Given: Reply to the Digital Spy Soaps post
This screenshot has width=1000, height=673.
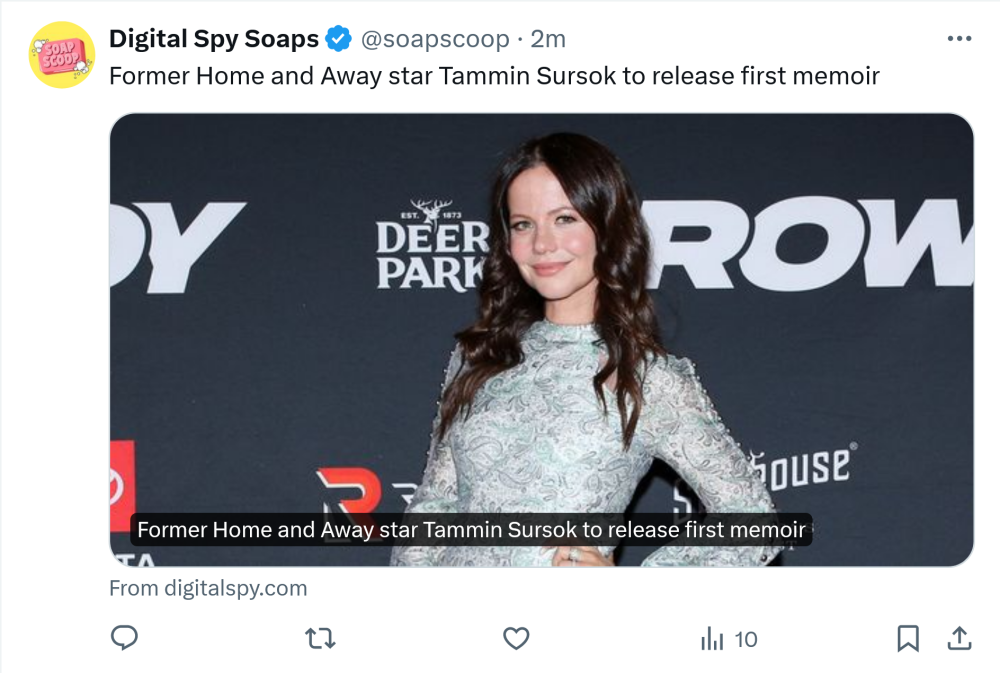Looking at the screenshot, I should (x=124, y=638).
